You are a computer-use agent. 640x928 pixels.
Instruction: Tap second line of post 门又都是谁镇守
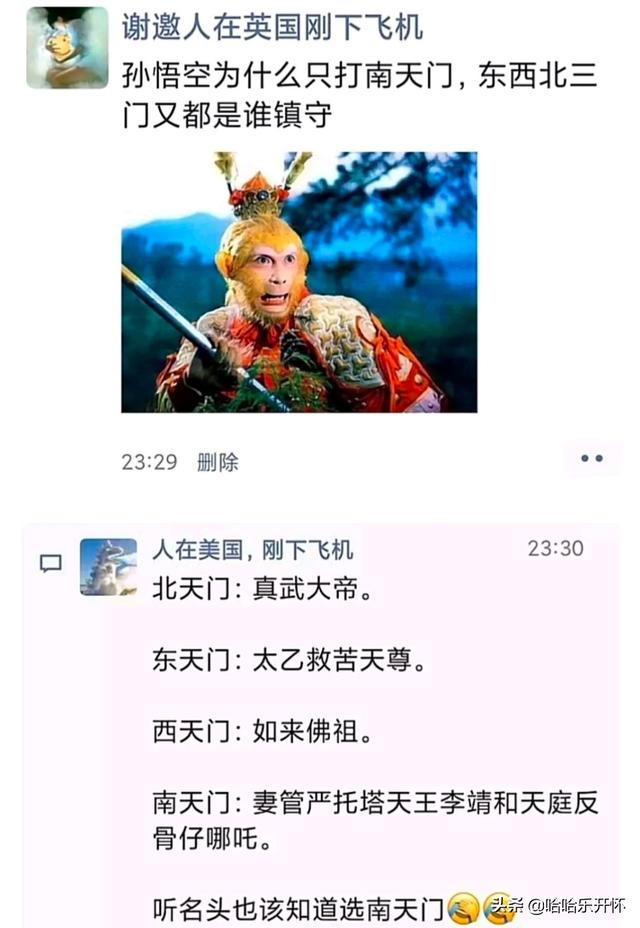pos(227,115)
